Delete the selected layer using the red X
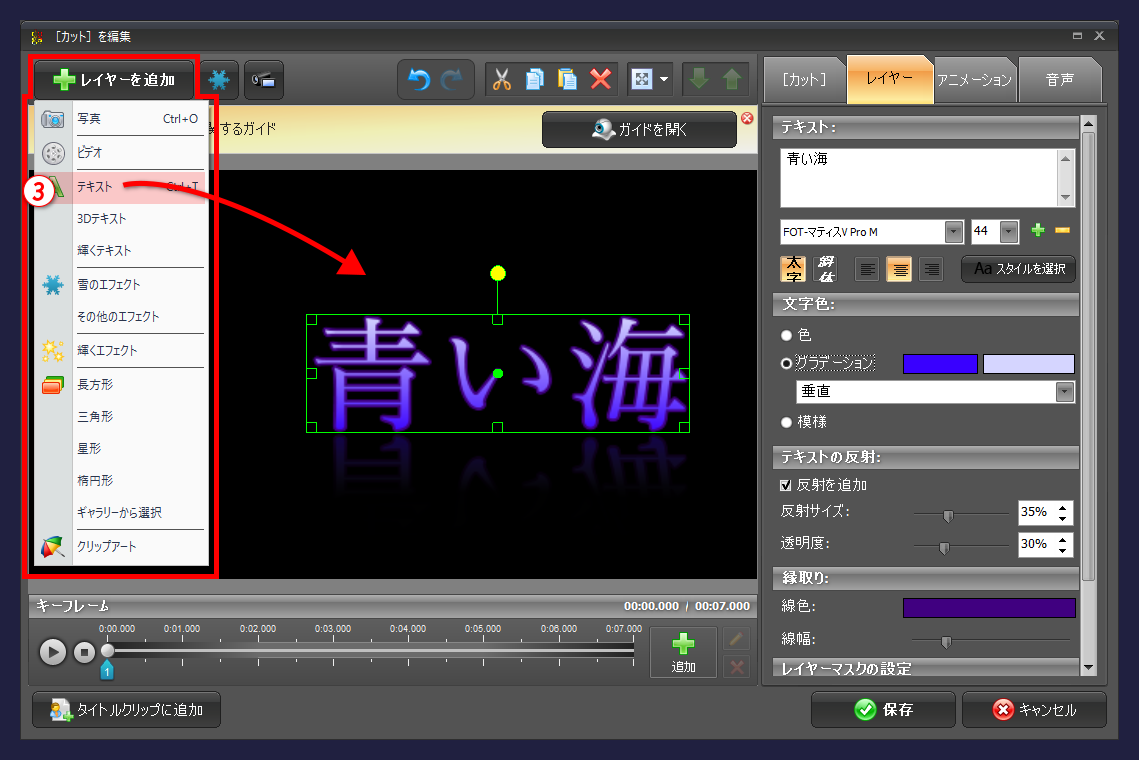Screen dimensions: 1139x760 point(599,80)
